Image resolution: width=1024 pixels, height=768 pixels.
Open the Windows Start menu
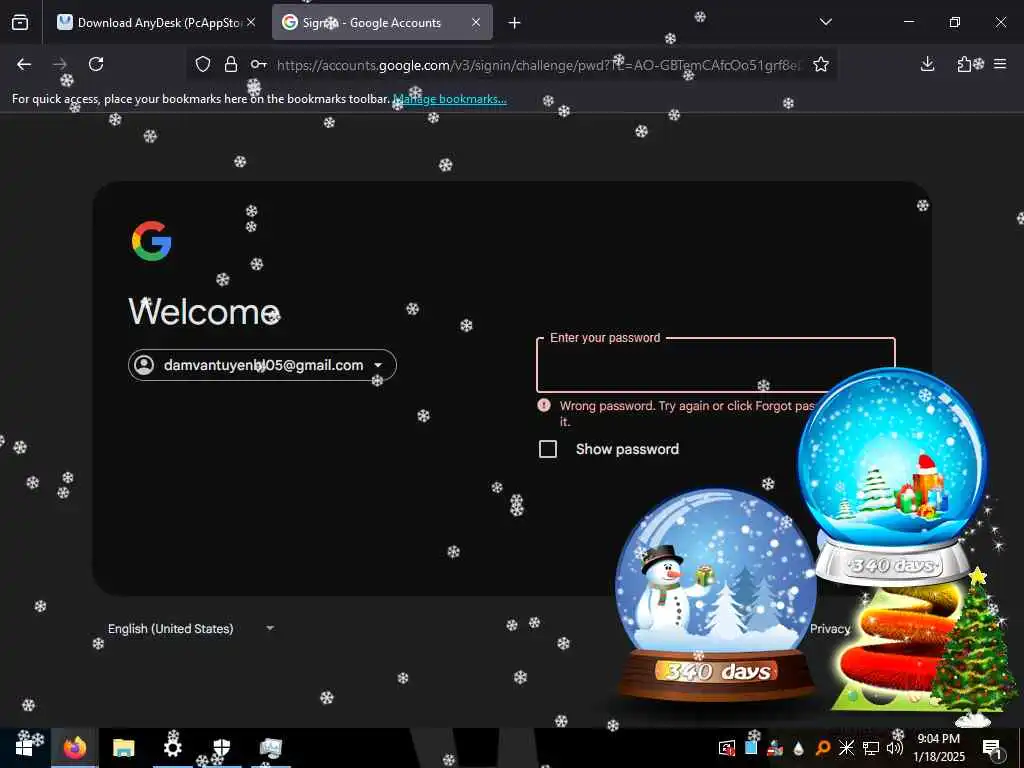(x=24, y=748)
